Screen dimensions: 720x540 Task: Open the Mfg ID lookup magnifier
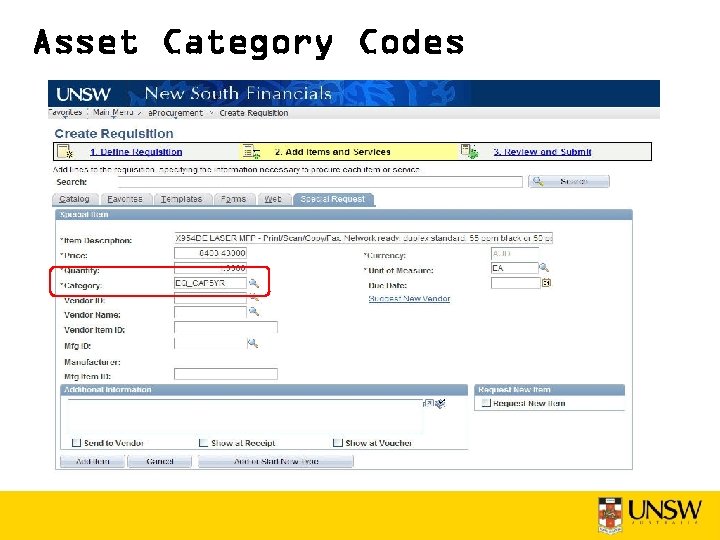click(x=253, y=343)
